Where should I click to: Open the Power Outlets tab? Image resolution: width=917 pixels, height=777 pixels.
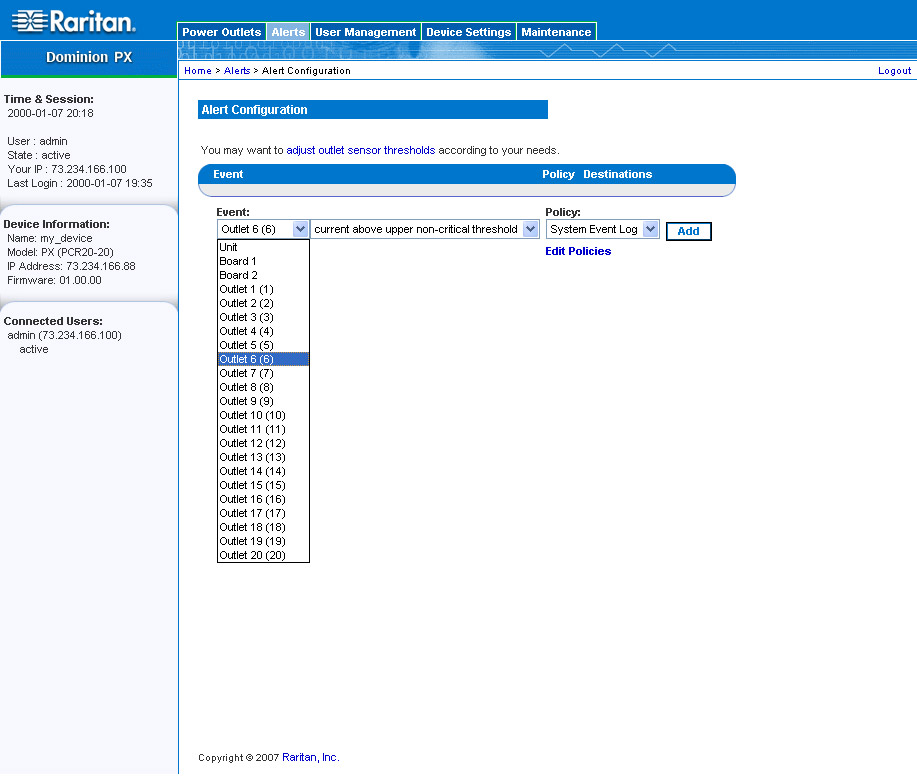[x=222, y=32]
